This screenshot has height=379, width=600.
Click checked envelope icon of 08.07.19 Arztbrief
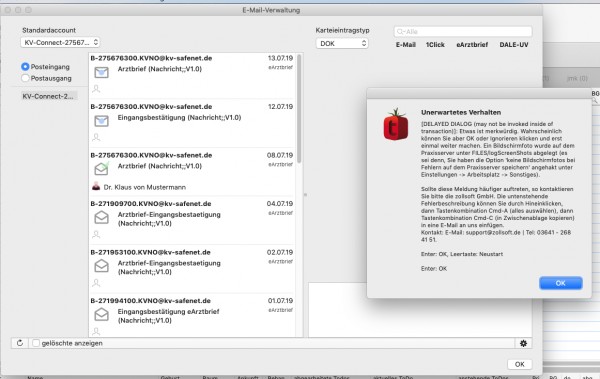point(101,168)
